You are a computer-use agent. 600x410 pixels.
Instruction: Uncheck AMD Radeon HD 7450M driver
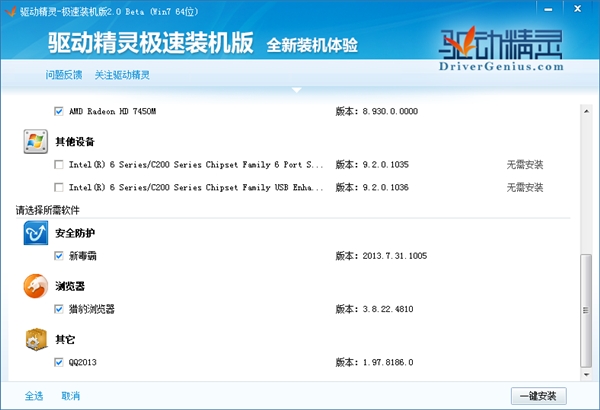click(x=59, y=111)
